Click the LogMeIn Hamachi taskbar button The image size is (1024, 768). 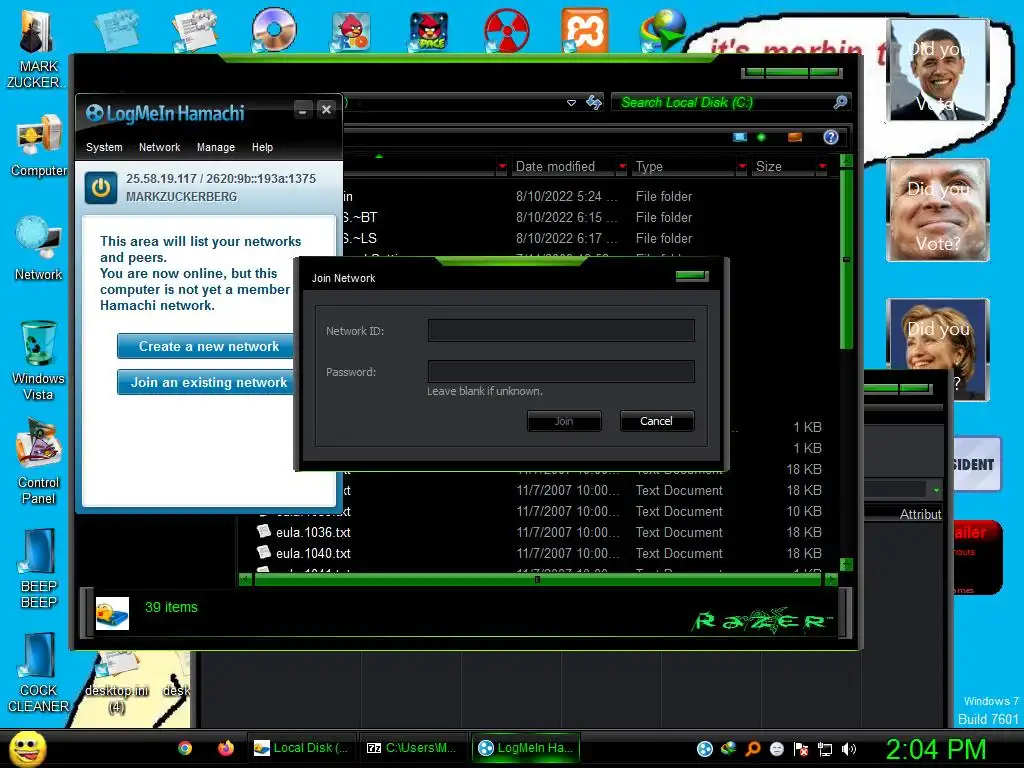point(526,748)
